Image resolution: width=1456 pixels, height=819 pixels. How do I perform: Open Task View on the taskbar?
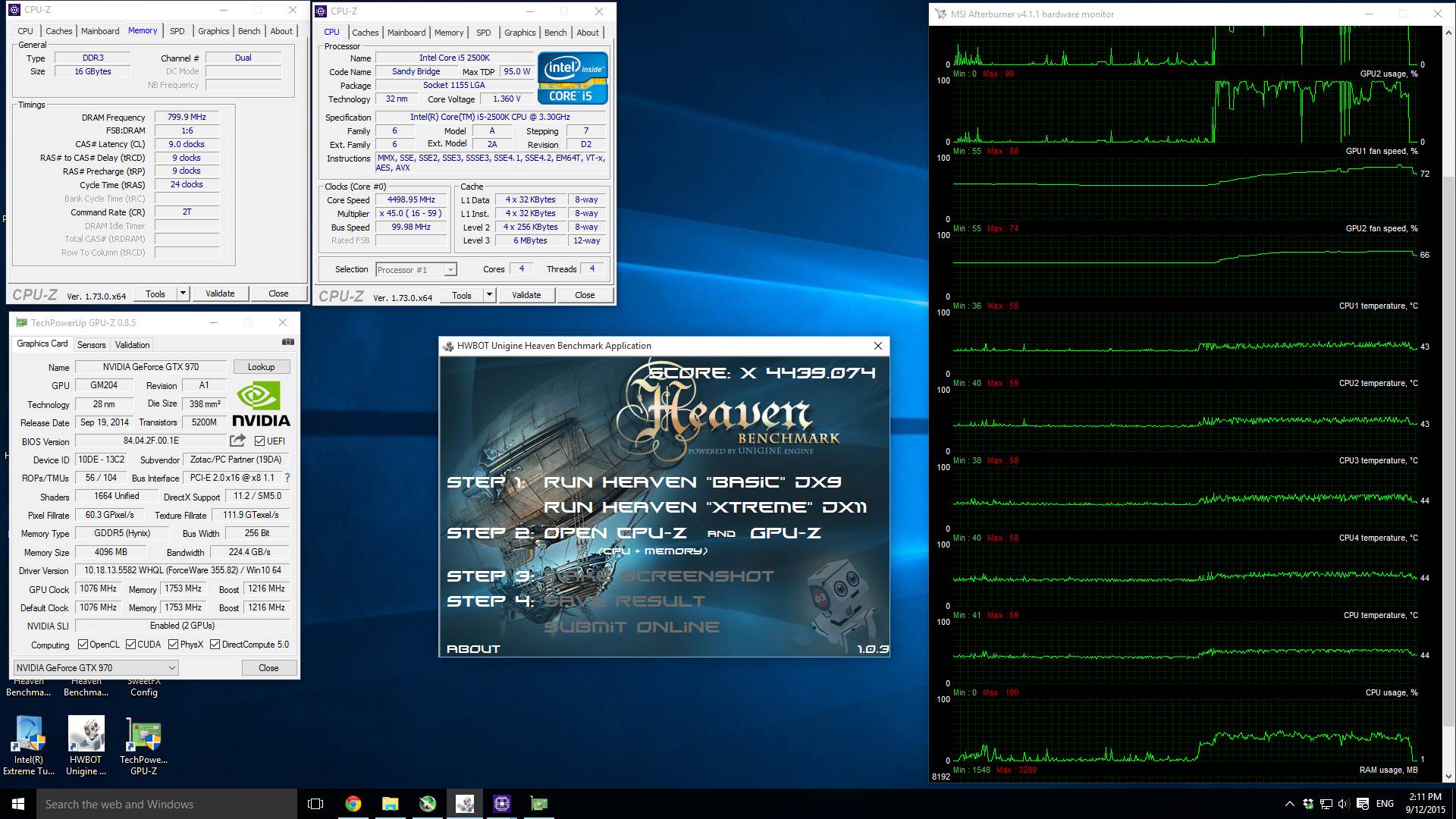[315, 804]
